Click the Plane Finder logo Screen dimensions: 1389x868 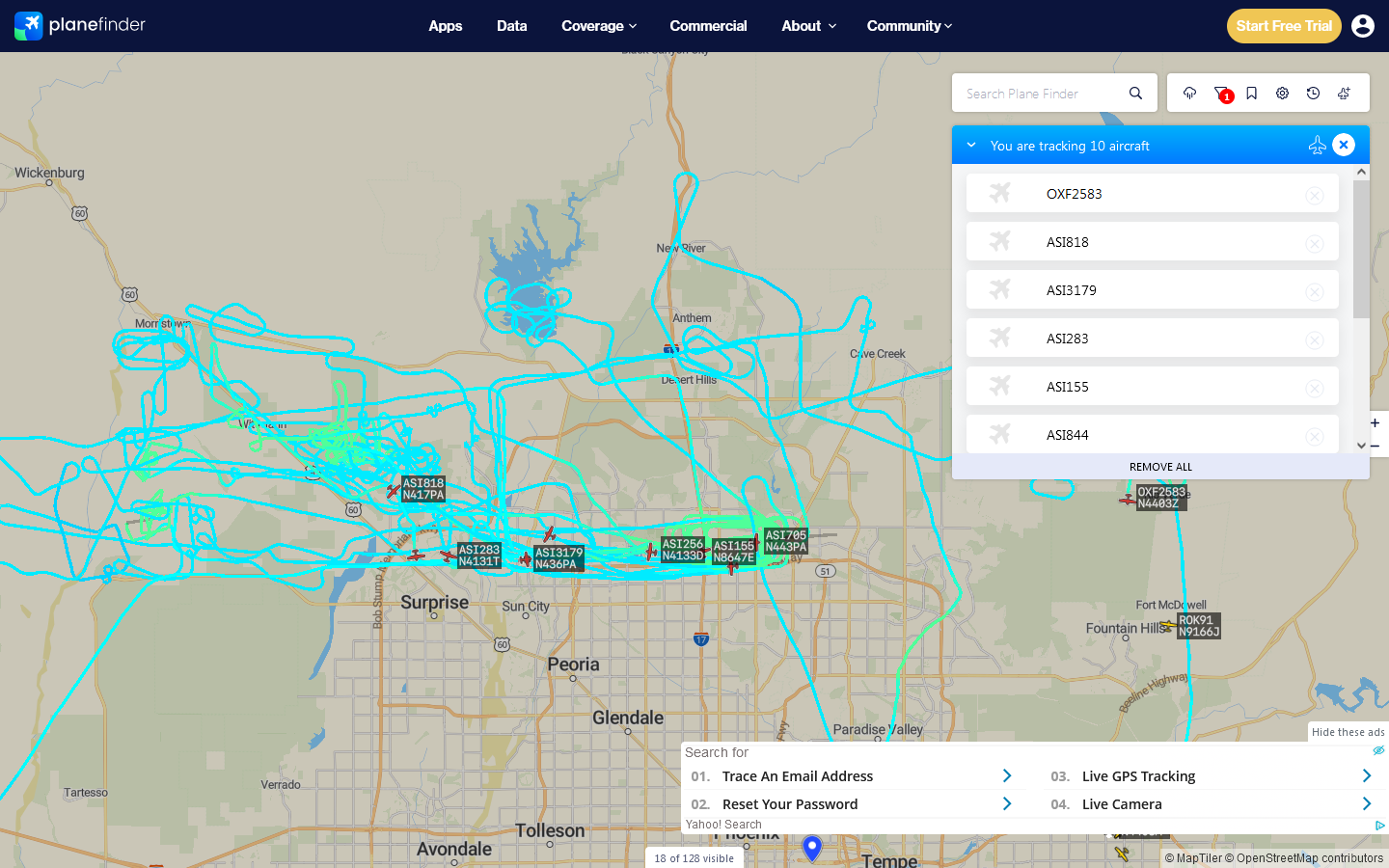(x=80, y=25)
